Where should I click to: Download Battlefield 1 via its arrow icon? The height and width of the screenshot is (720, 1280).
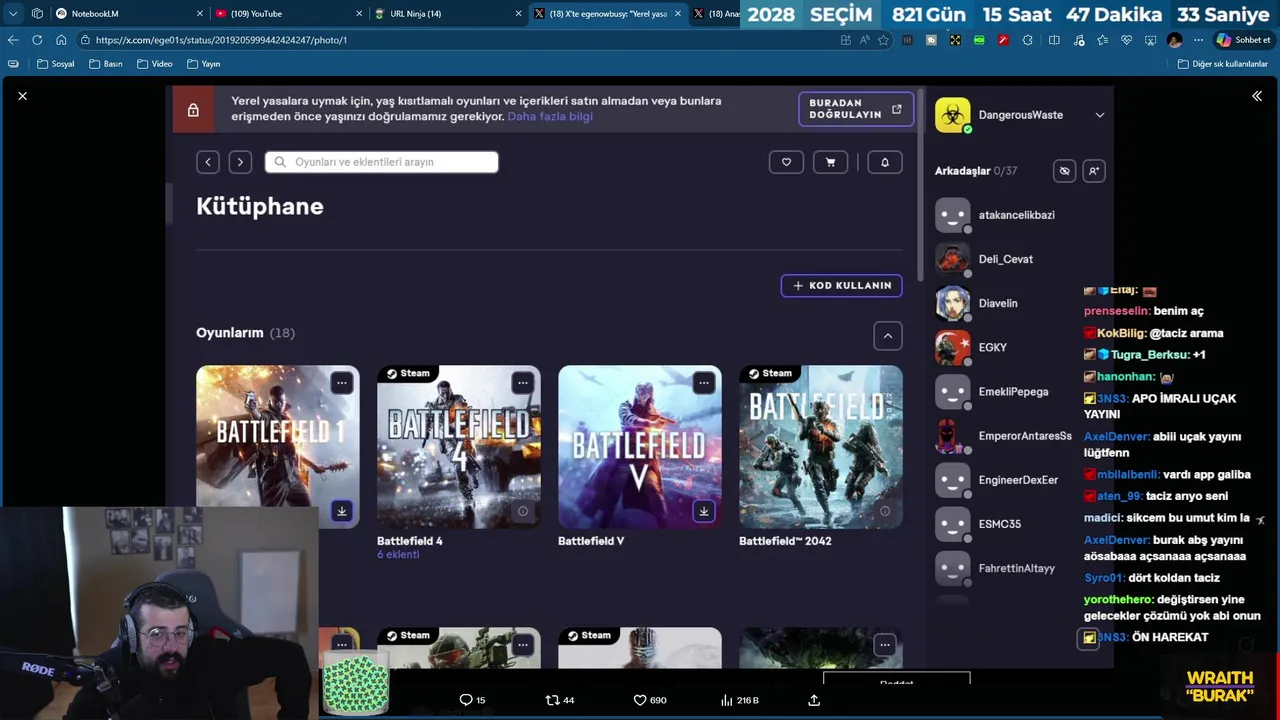tap(341, 511)
